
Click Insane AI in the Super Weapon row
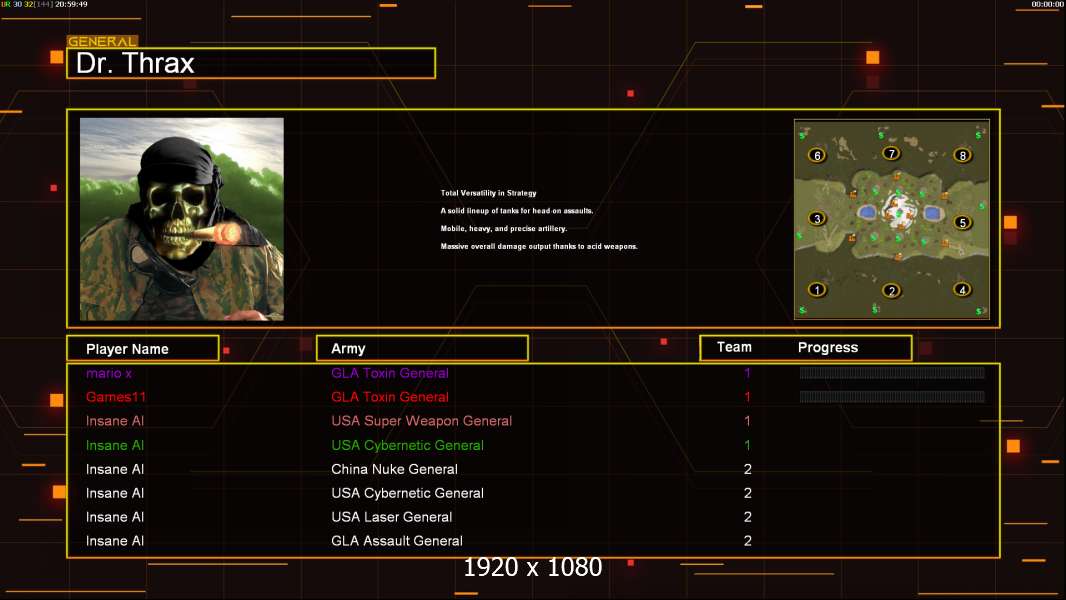(115, 421)
